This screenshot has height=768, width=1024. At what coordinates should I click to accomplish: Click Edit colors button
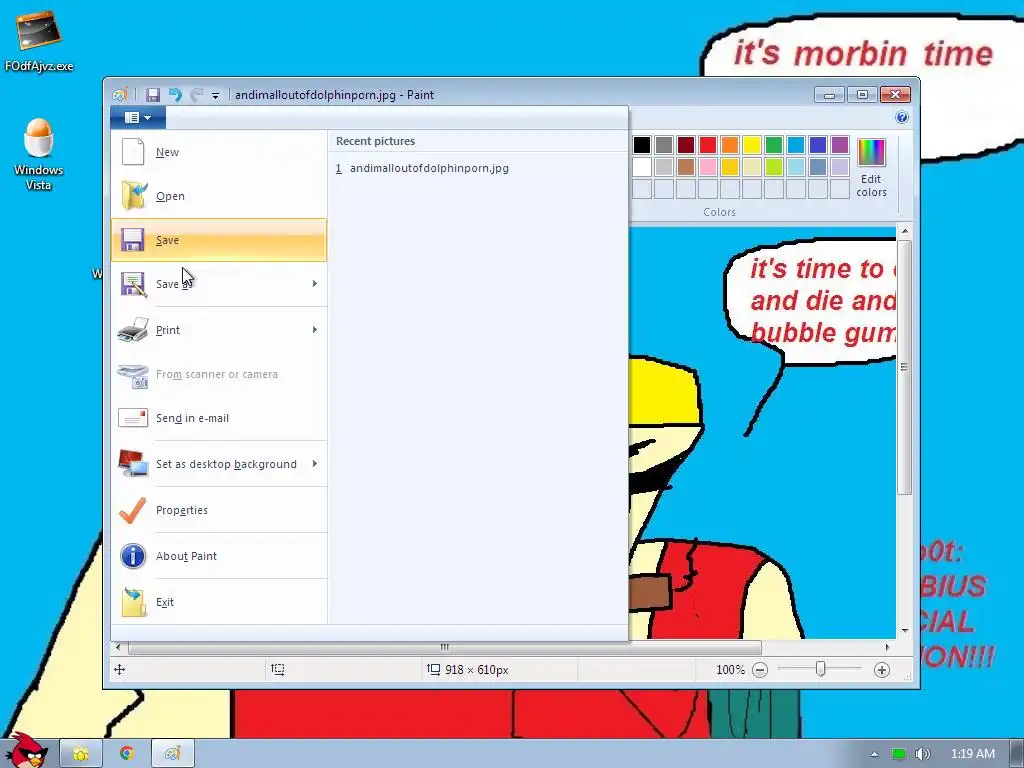point(871,168)
